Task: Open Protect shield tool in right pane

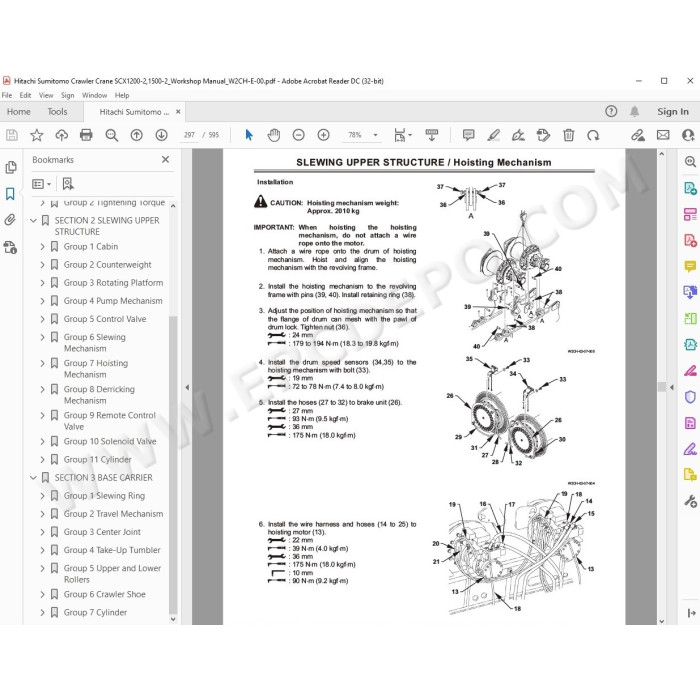Action: (x=690, y=396)
